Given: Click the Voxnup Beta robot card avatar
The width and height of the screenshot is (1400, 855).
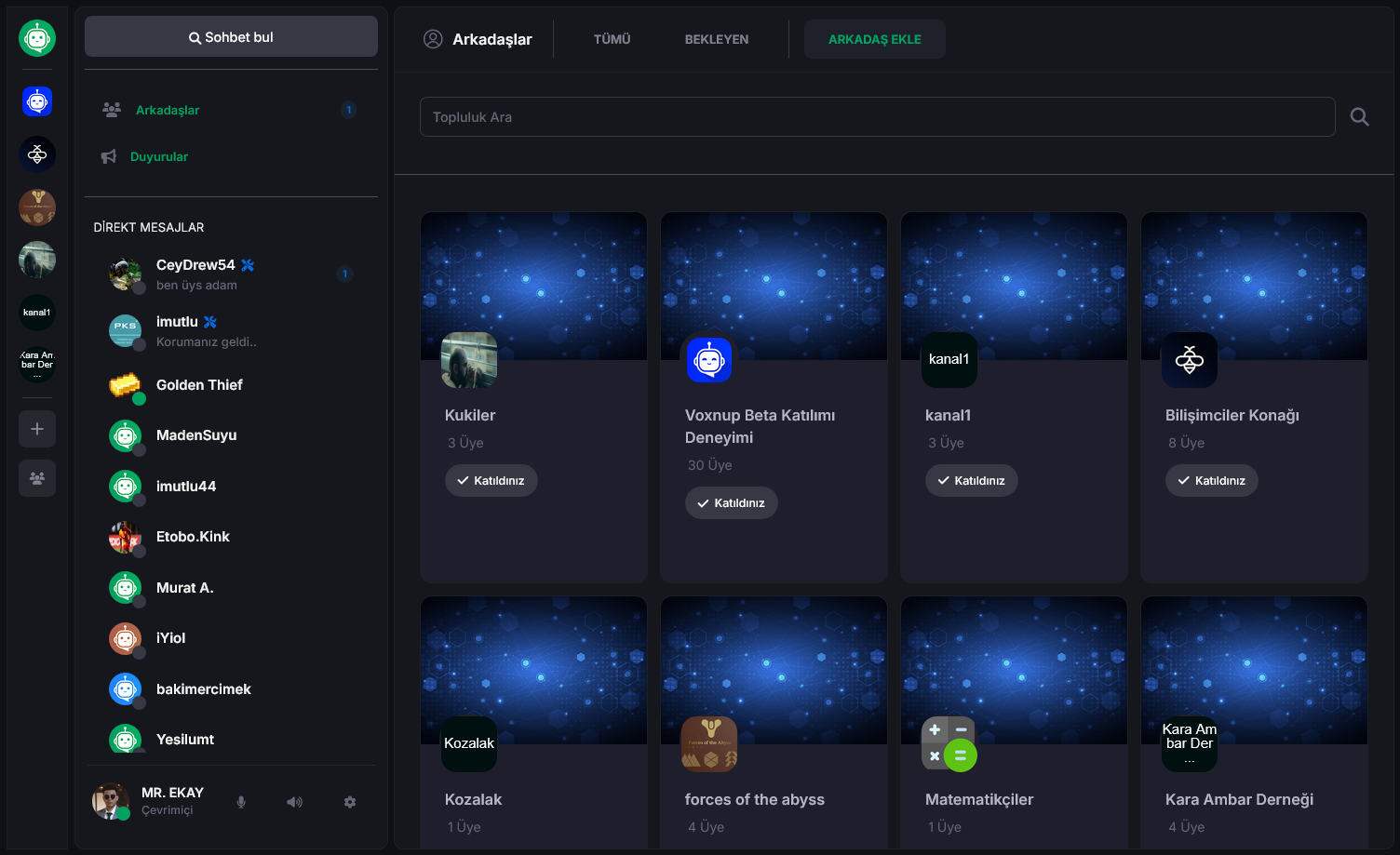Looking at the screenshot, I should point(709,360).
